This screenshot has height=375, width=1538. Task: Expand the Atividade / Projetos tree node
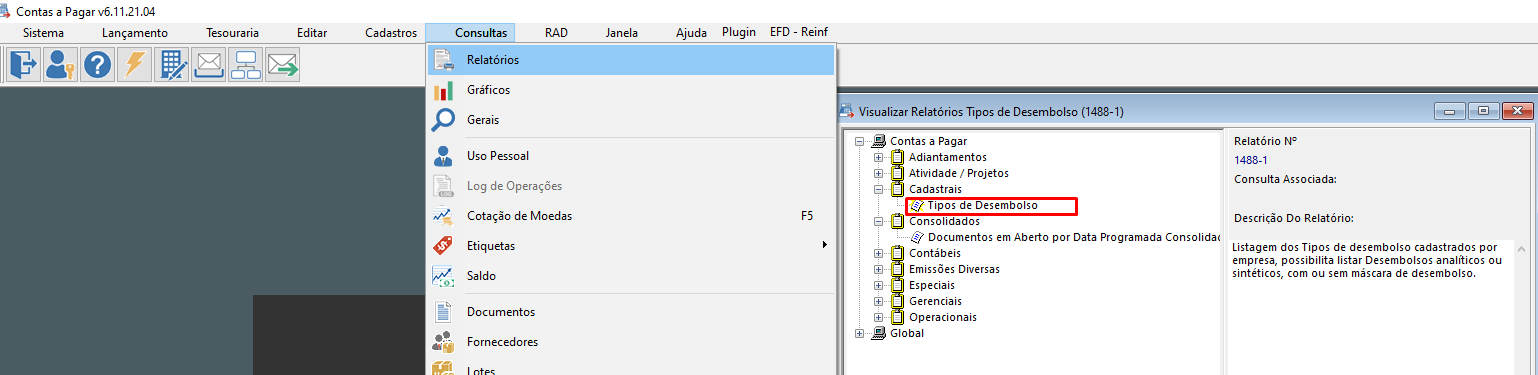point(878,173)
